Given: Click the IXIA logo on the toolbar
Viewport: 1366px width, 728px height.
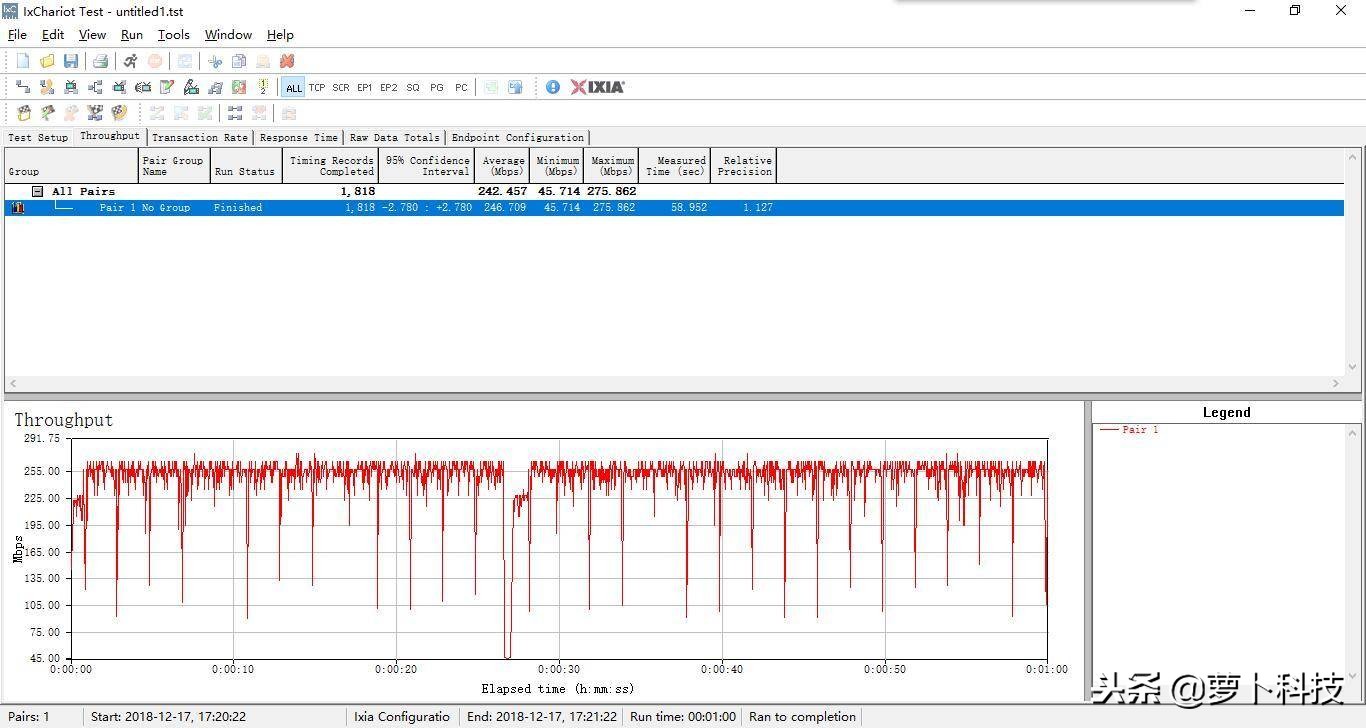Looking at the screenshot, I should (597, 87).
